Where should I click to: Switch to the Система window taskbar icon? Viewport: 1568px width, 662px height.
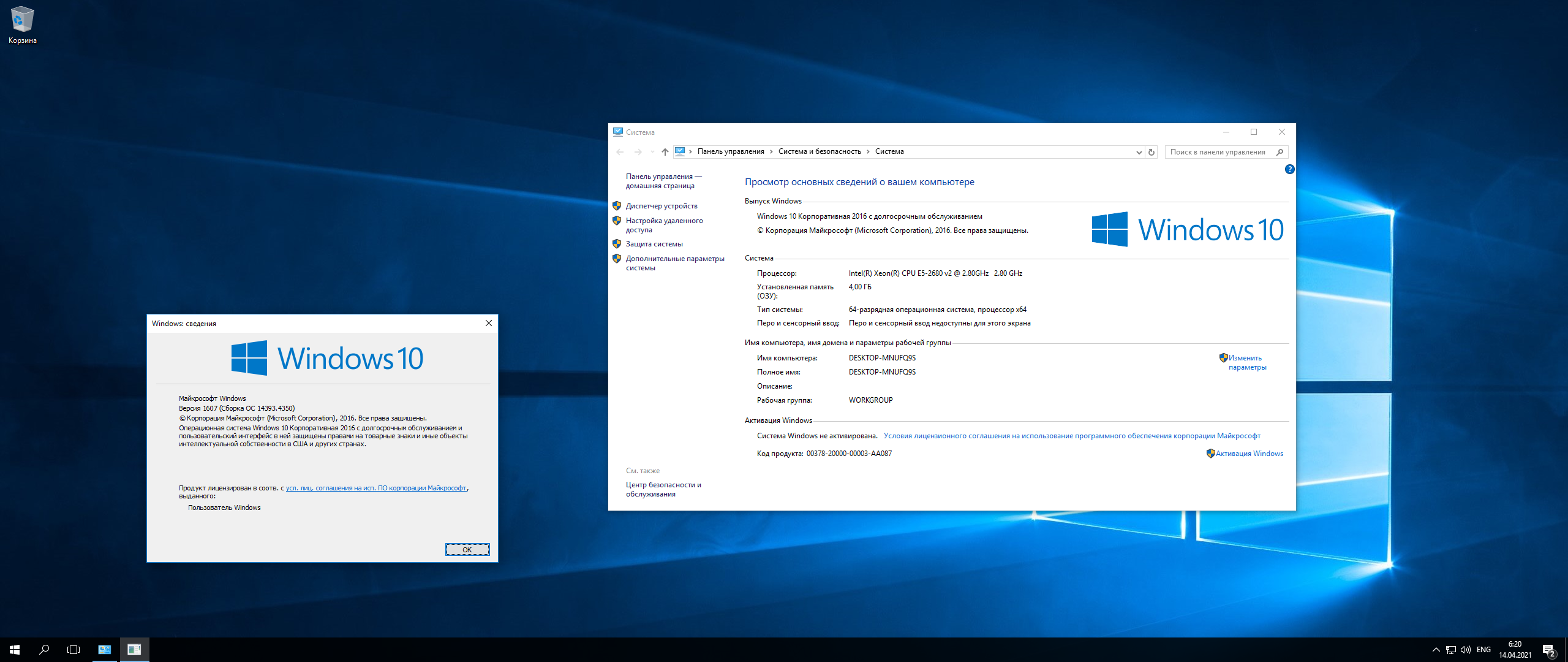coord(105,650)
